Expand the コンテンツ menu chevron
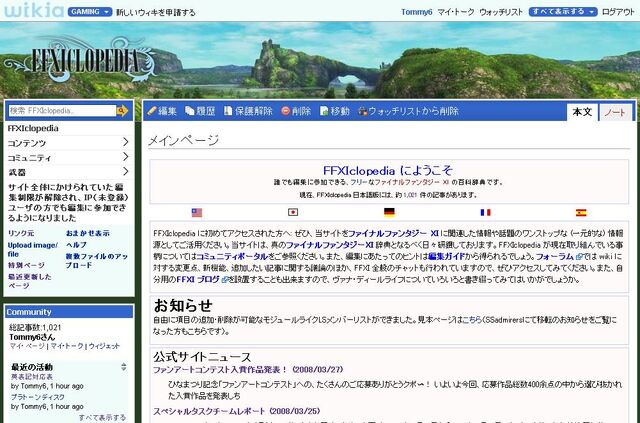 [x=126, y=142]
